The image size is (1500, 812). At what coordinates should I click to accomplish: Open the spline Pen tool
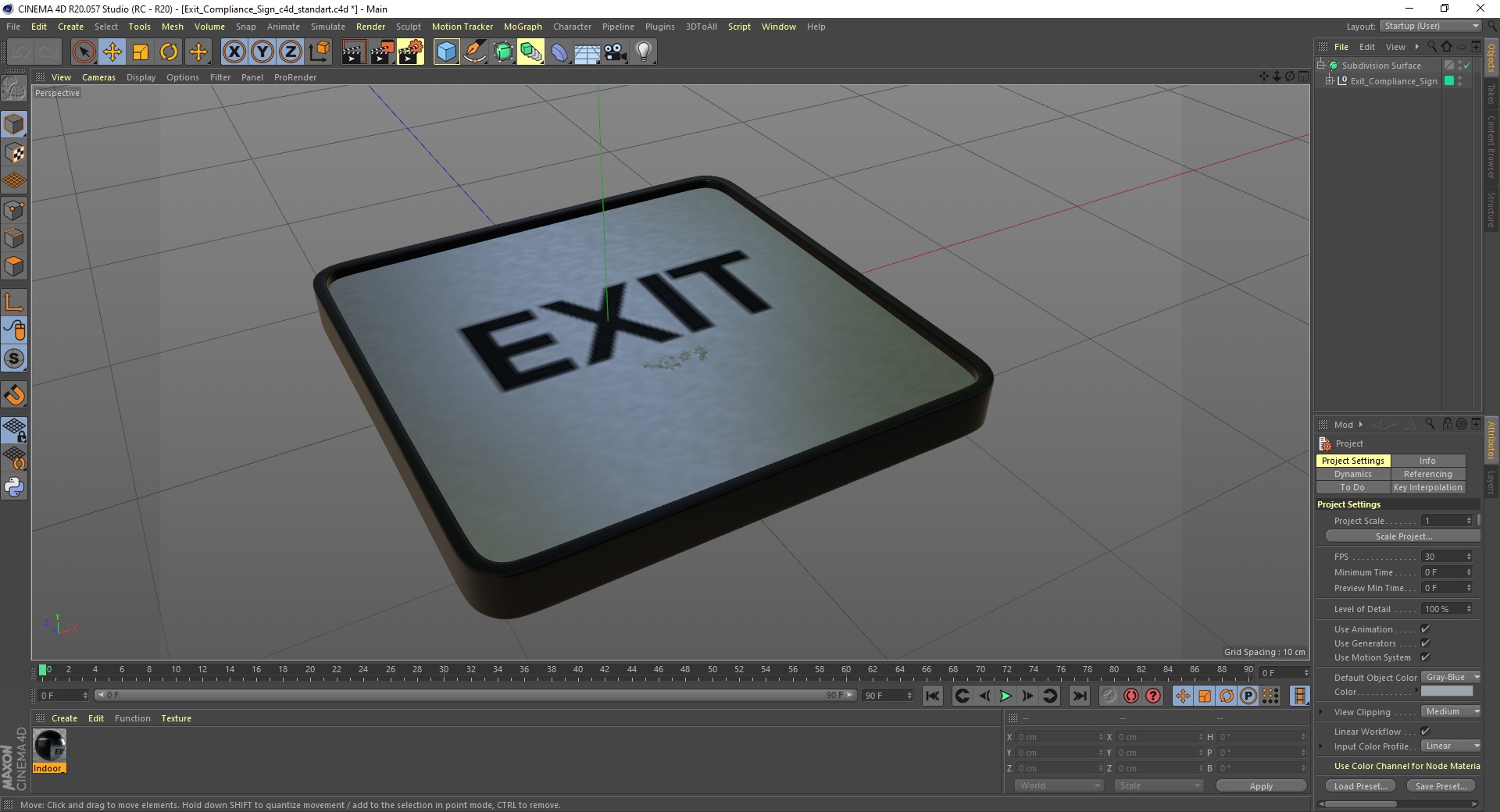474,52
